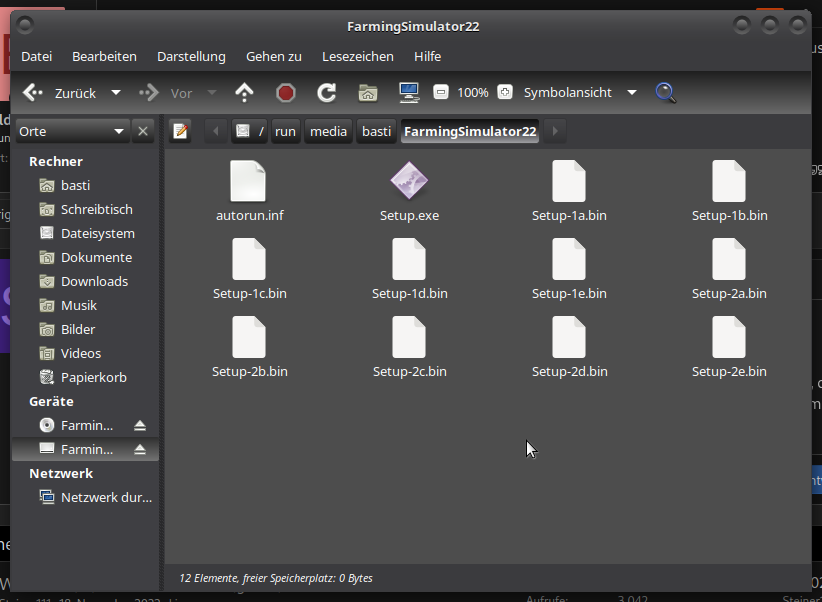This screenshot has width=822, height=602.
Task: Open Musik in the sidebar
Action: coord(85,306)
